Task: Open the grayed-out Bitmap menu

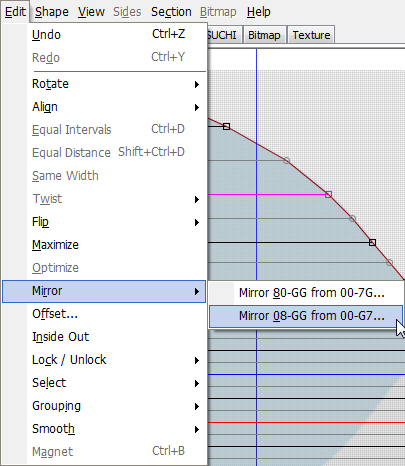Action: point(218,12)
